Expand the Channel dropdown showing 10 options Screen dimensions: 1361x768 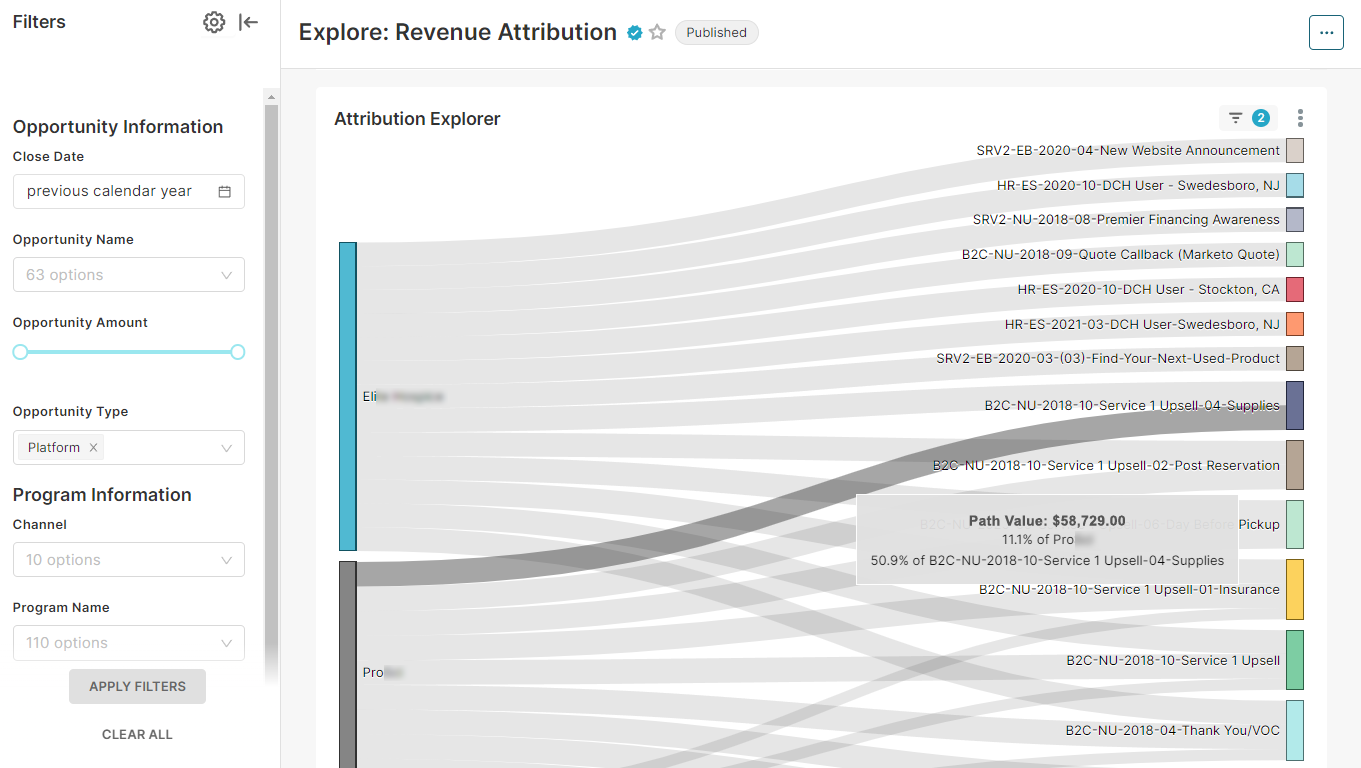pos(128,559)
